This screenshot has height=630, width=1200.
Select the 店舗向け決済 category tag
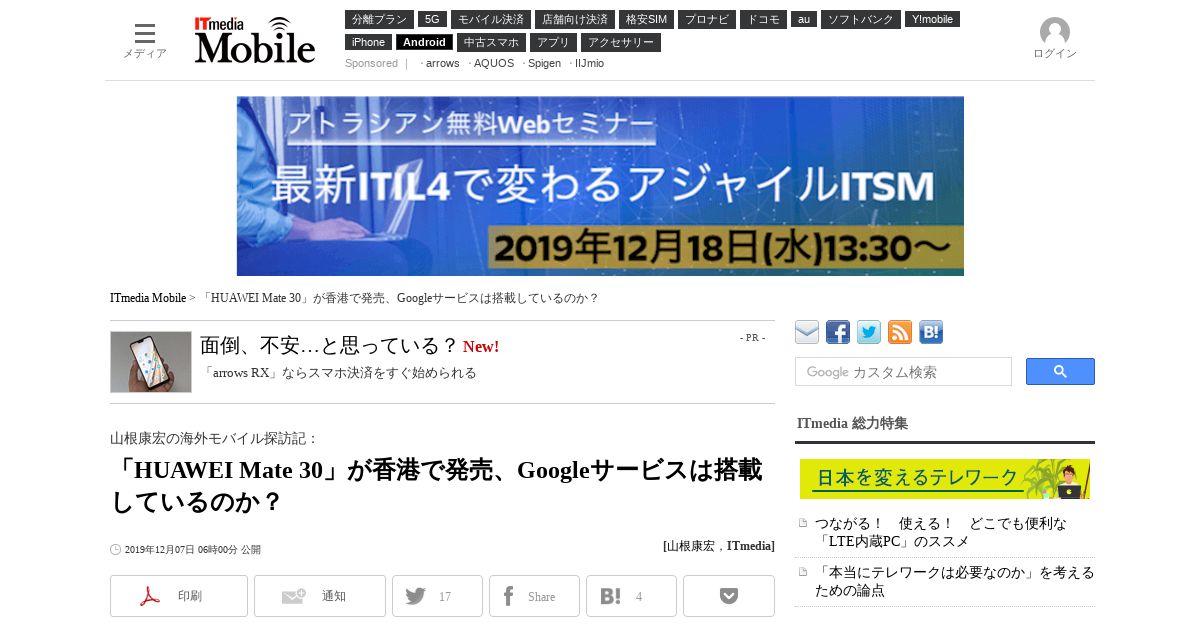pos(575,19)
